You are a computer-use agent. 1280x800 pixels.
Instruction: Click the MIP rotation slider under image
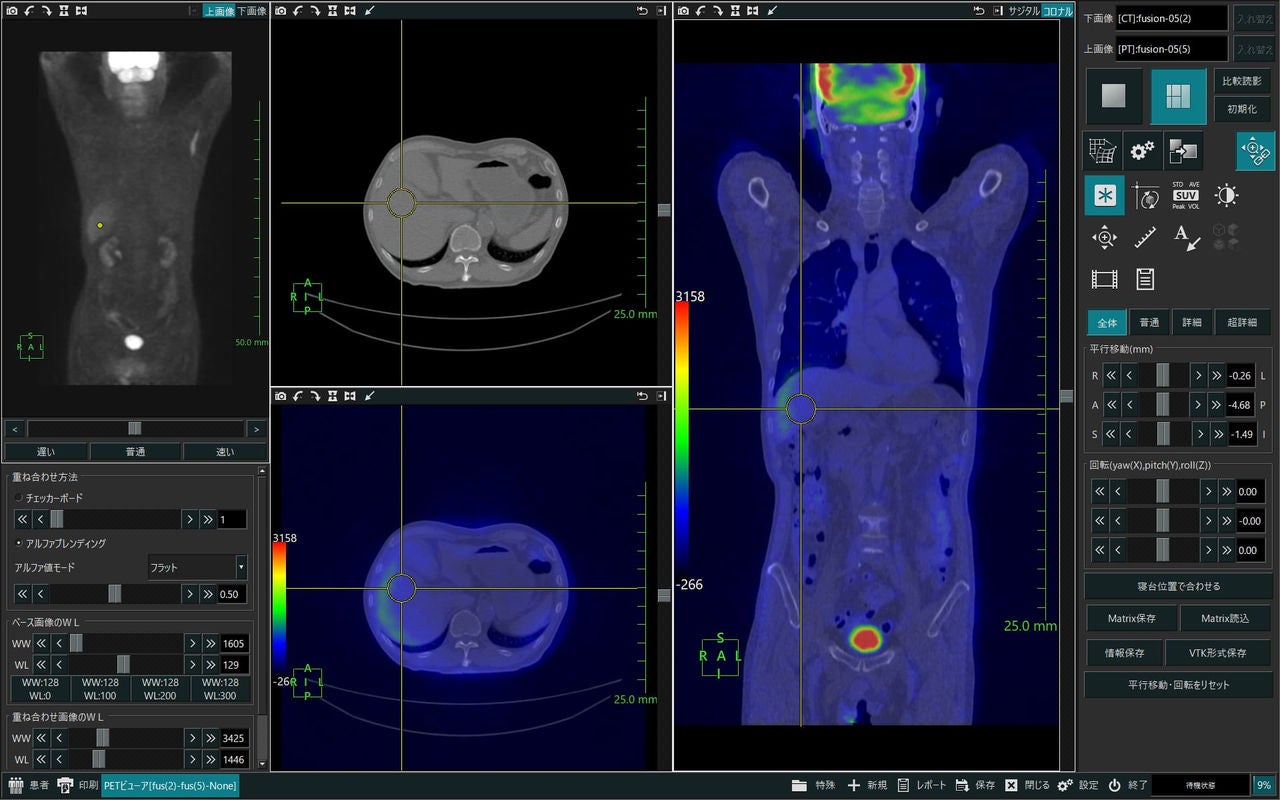pos(135,428)
